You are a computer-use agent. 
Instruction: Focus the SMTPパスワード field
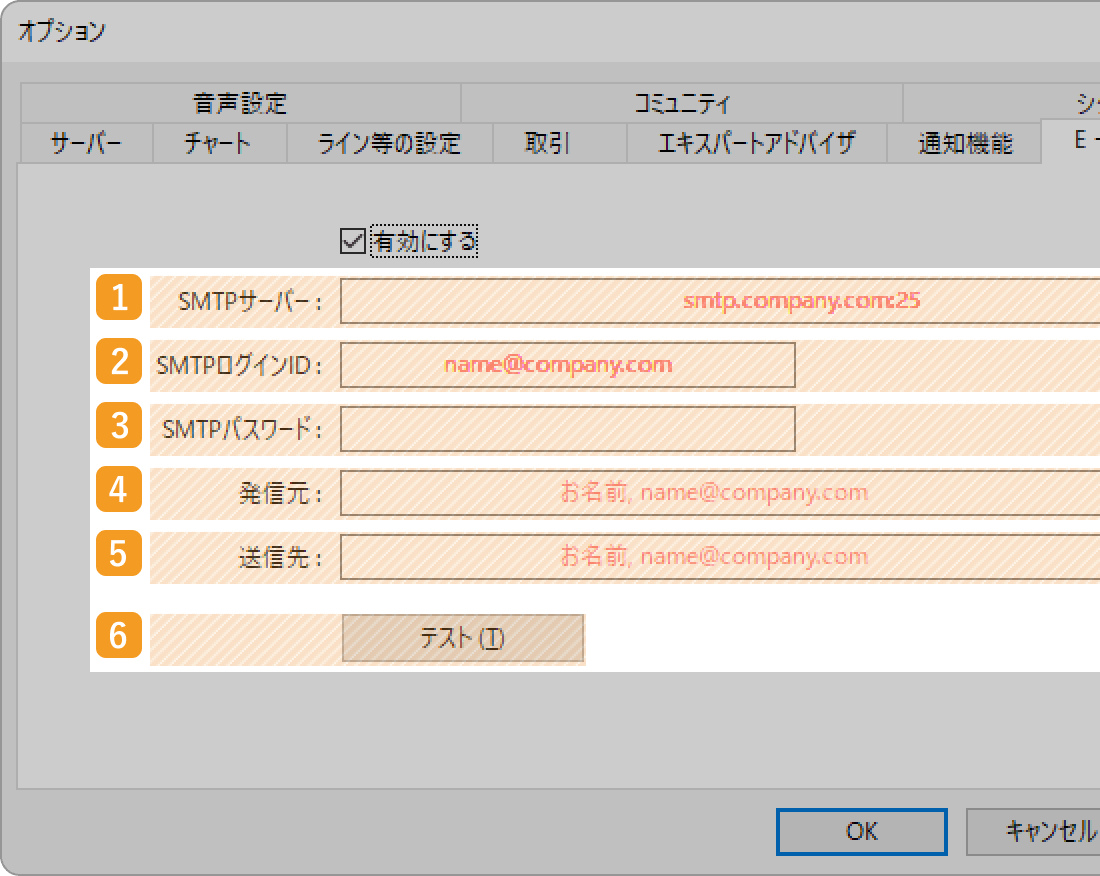pos(568,429)
